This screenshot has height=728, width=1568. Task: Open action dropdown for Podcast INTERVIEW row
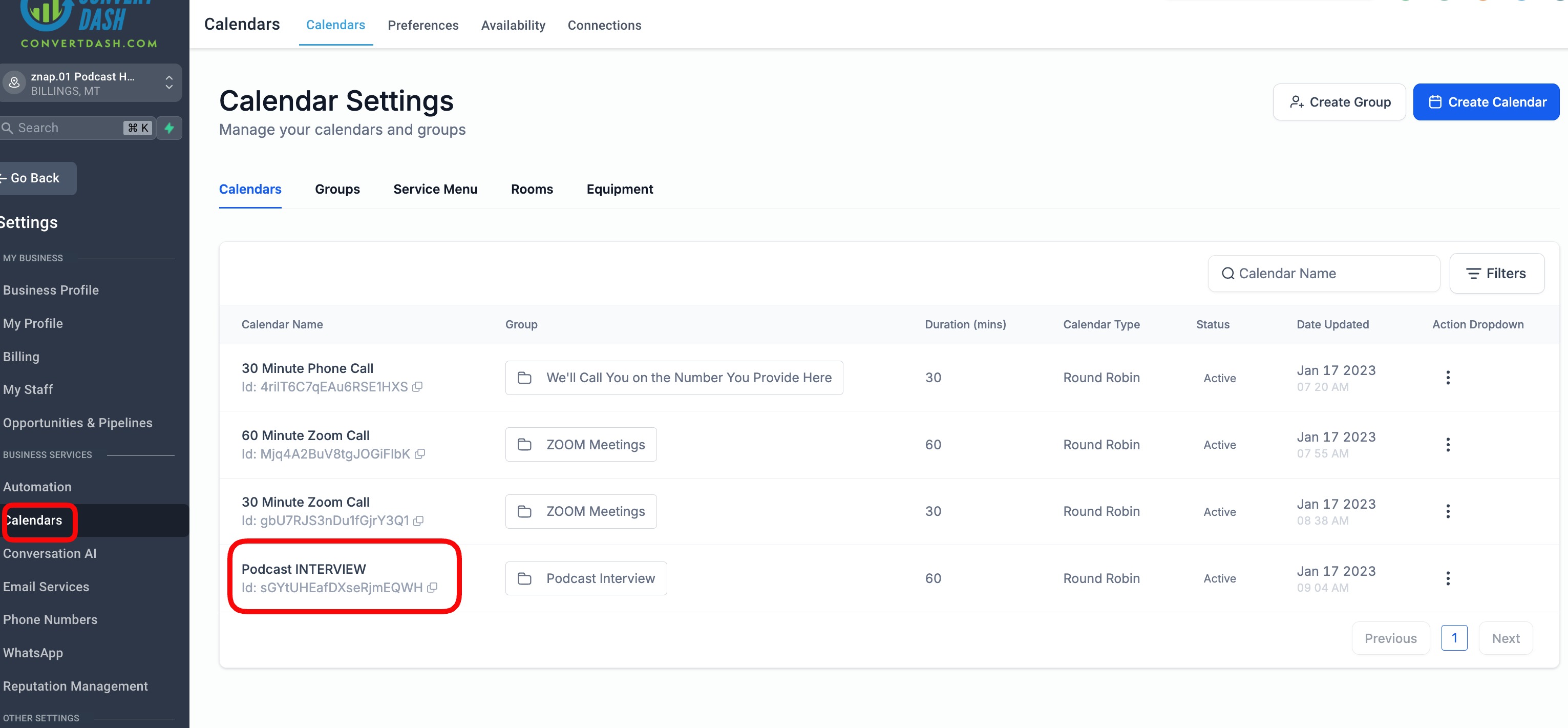click(1448, 578)
